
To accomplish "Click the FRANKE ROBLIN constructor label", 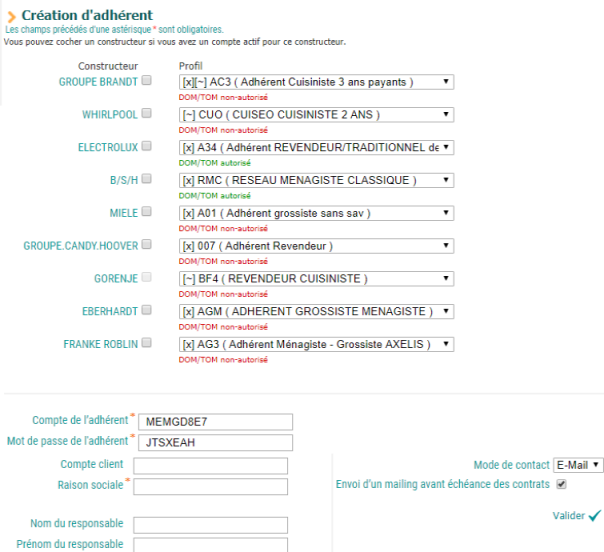I will pyautogui.click(x=101, y=344).
